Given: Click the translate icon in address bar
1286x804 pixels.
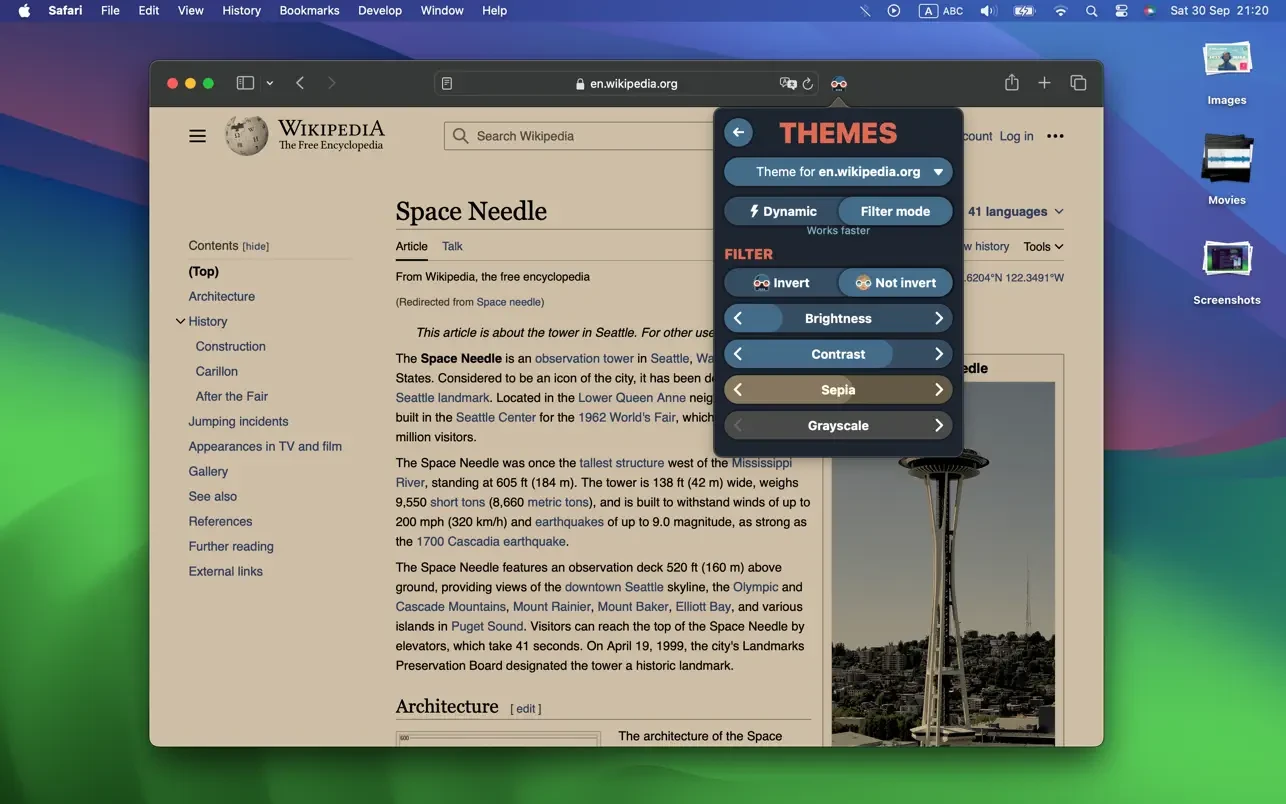Looking at the screenshot, I should click(x=787, y=84).
